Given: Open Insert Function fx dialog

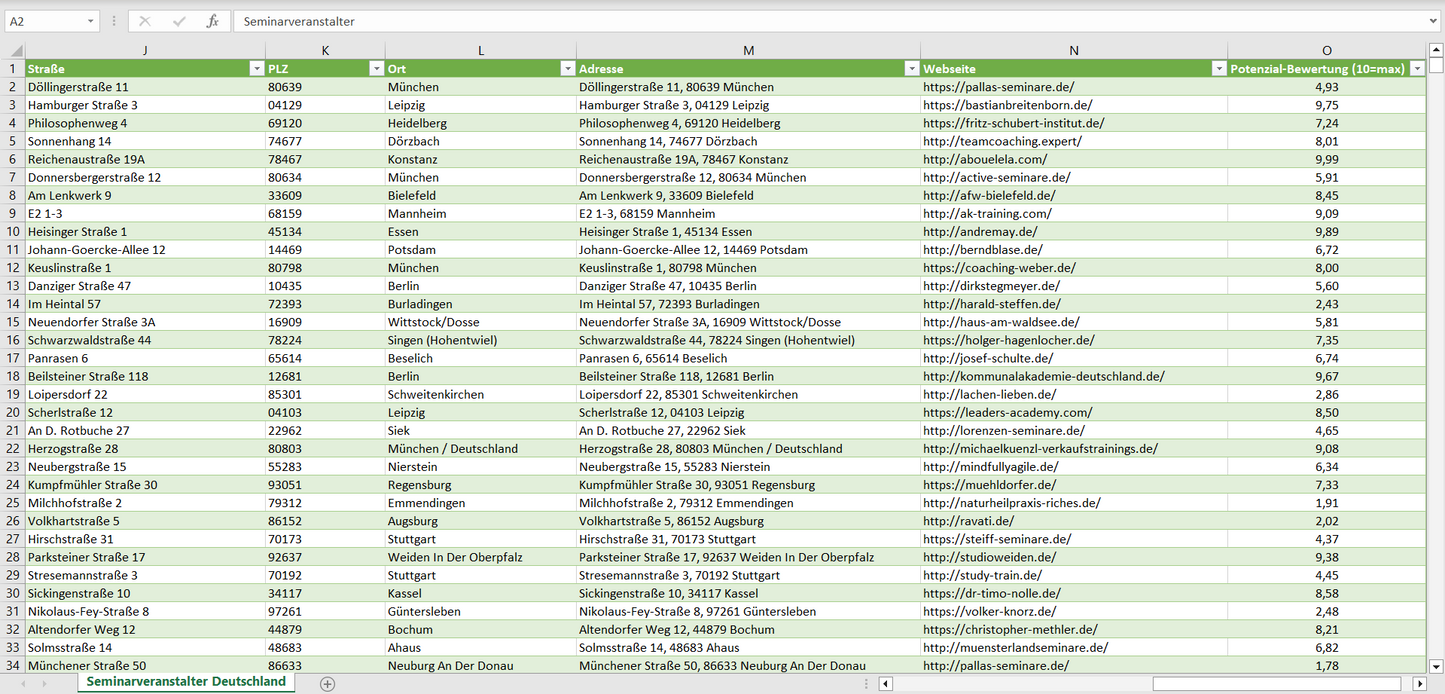Looking at the screenshot, I should 212,21.
